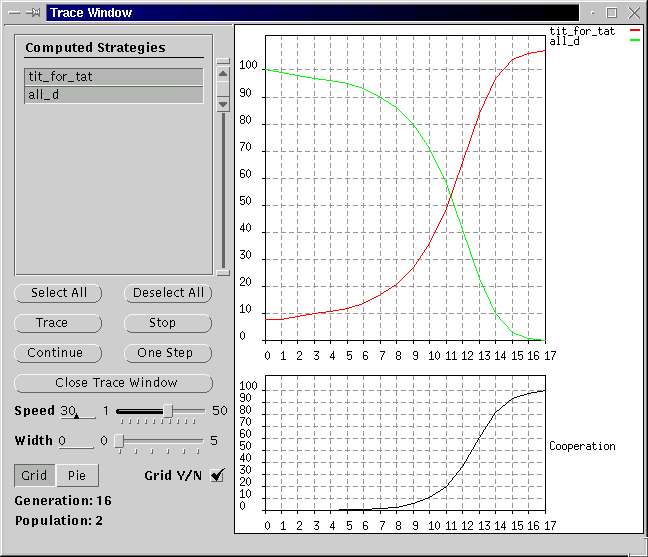
Task: Advance simulation by One Step
Action: click(168, 353)
